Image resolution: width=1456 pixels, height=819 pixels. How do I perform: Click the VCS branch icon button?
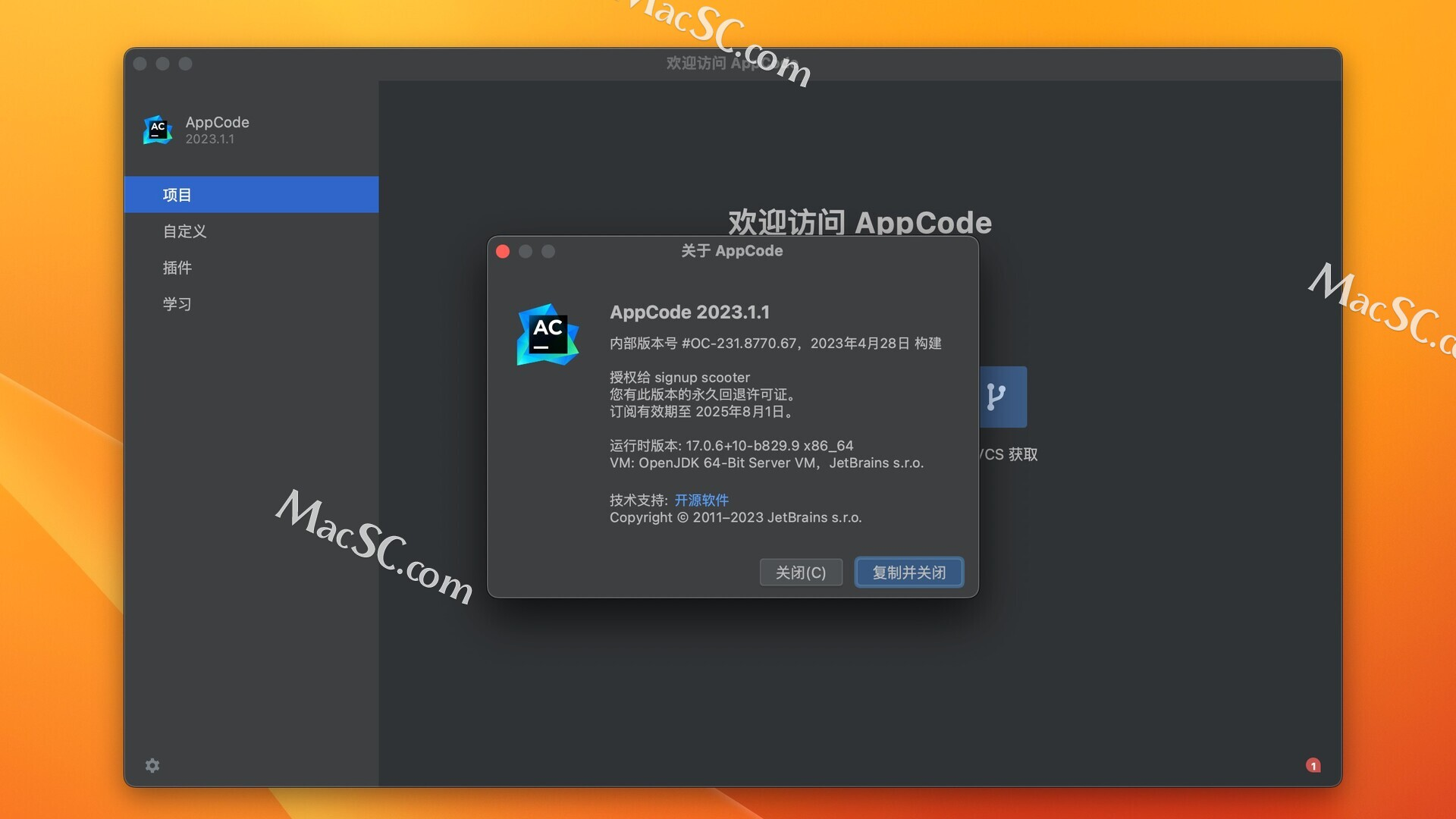point(1003,397)
